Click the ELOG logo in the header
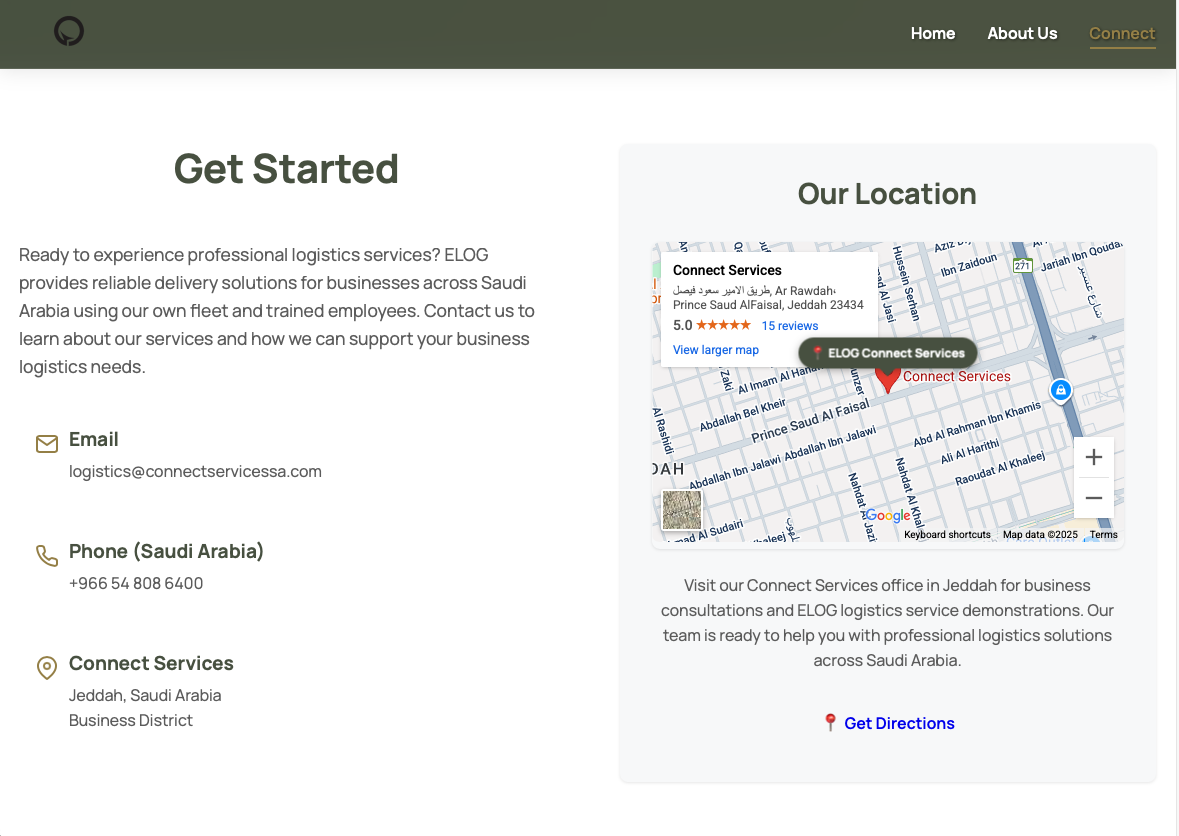Viewport: 1179px width, 836px height. 68,31
